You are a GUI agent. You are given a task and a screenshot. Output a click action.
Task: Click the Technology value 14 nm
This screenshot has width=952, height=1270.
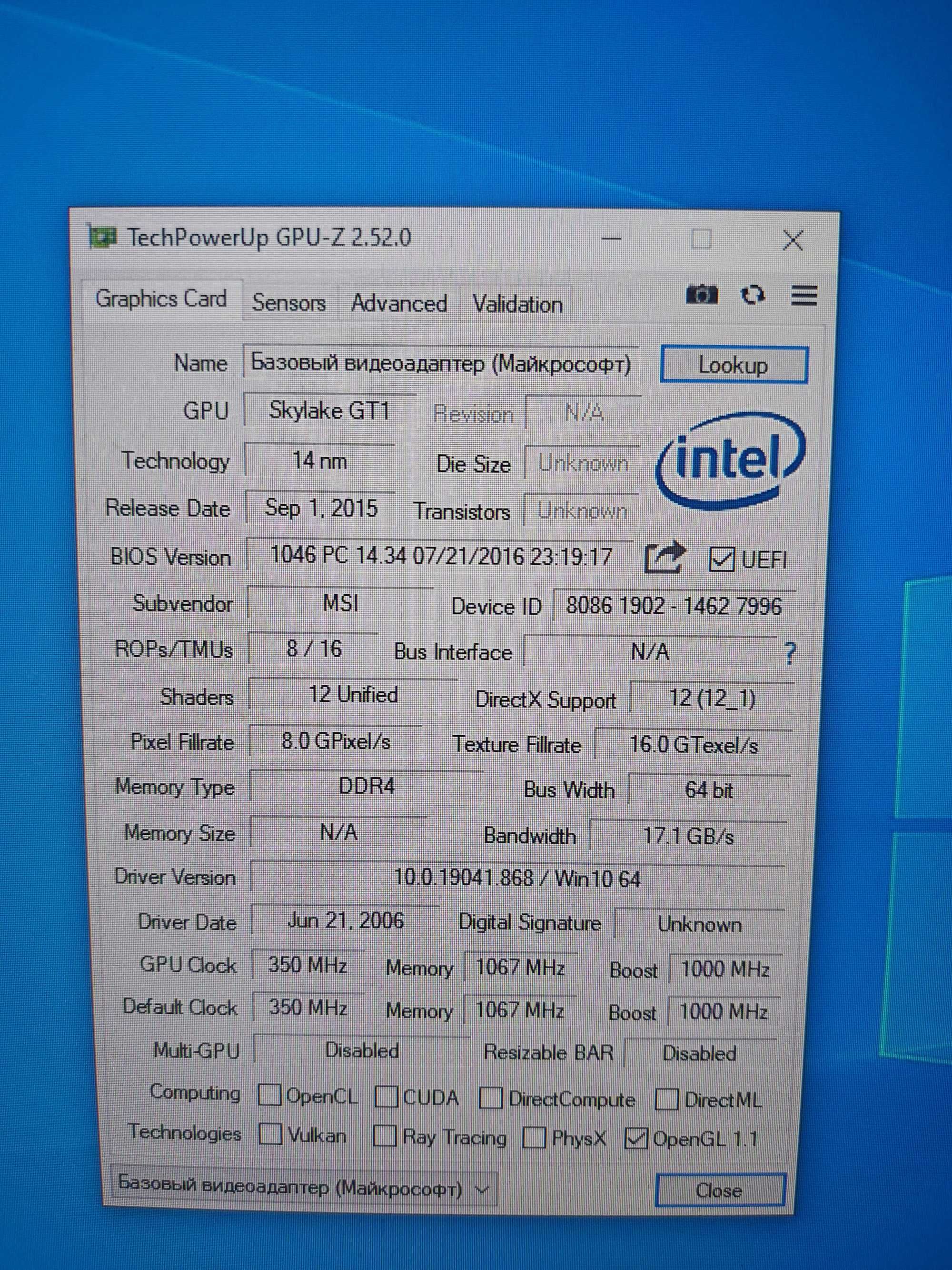[319, 461]
